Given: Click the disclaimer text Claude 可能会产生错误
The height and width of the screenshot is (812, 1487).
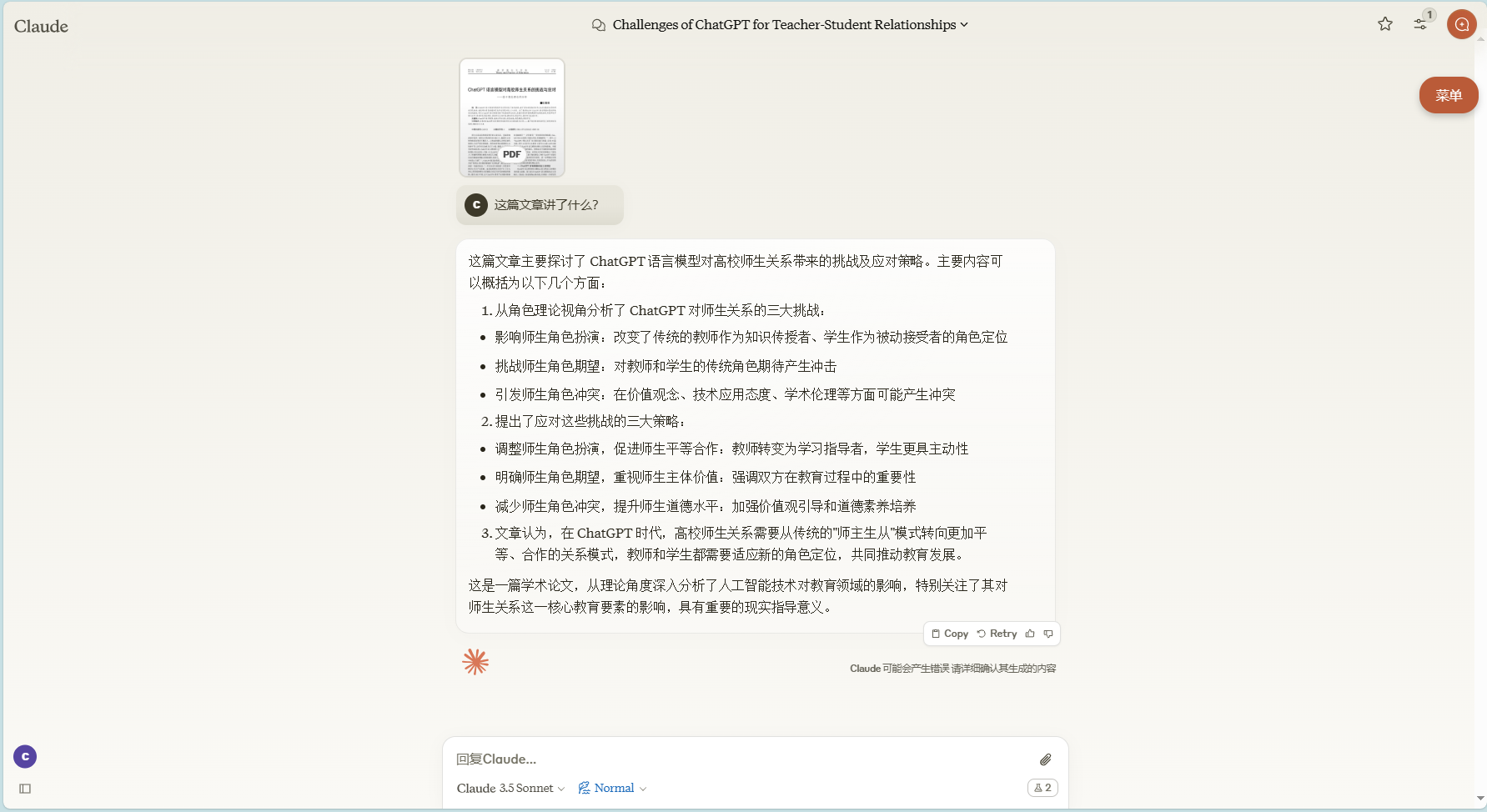Looking at the screenshot, I should (952, 669).
